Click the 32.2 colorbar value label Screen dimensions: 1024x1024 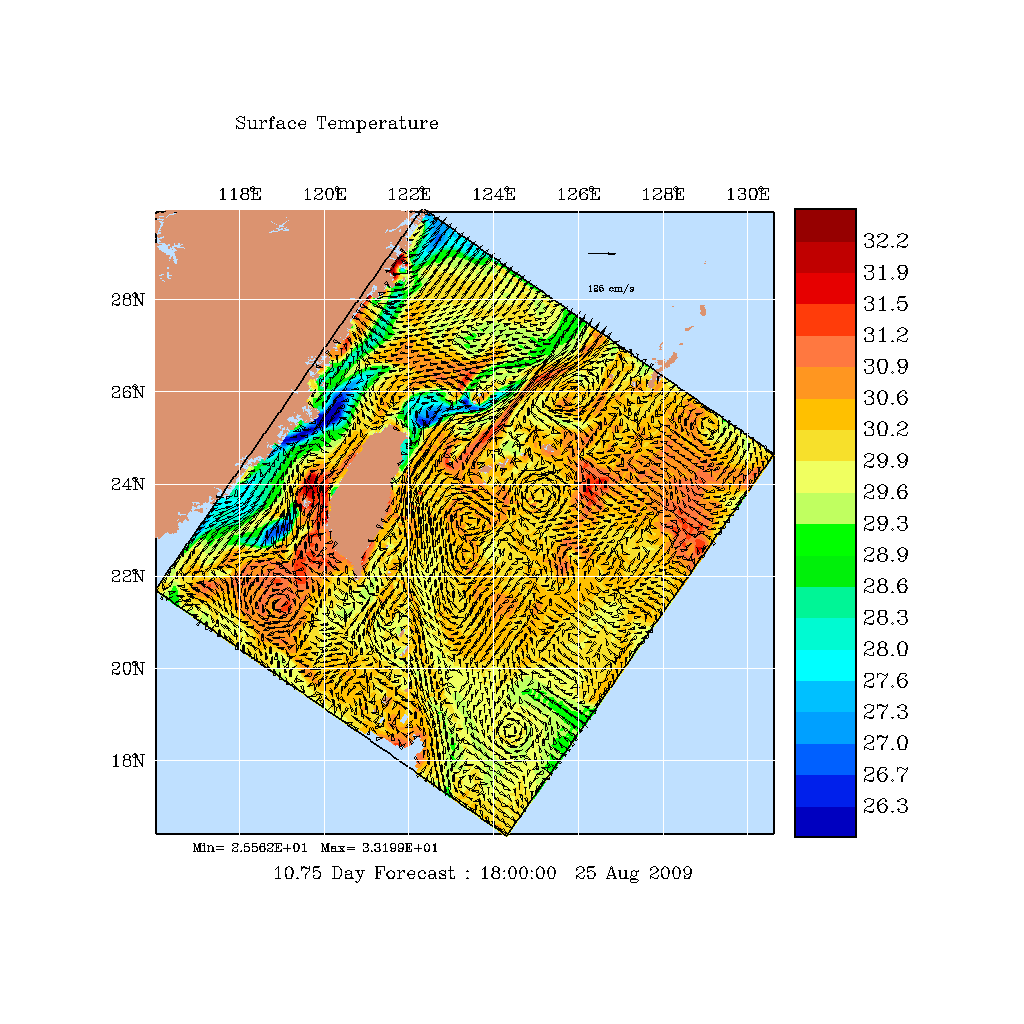[885, 241]
